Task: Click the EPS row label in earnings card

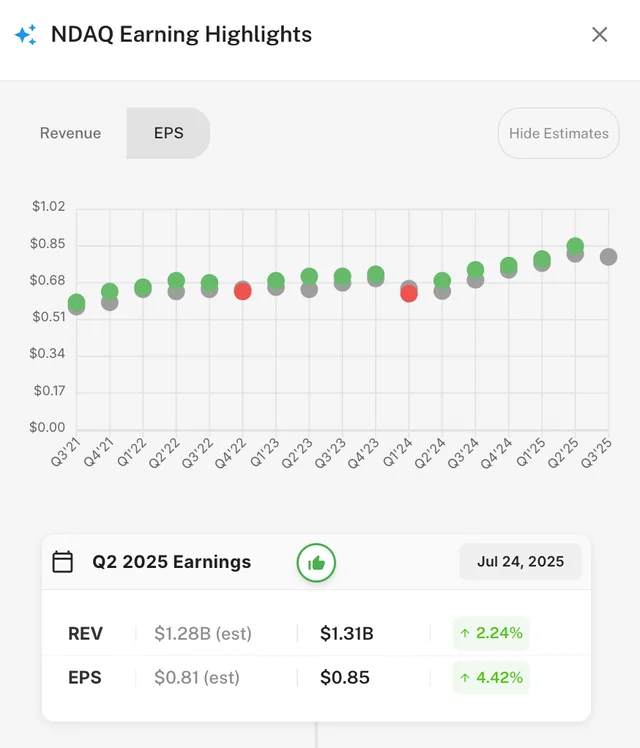Action: pos(85,677)
